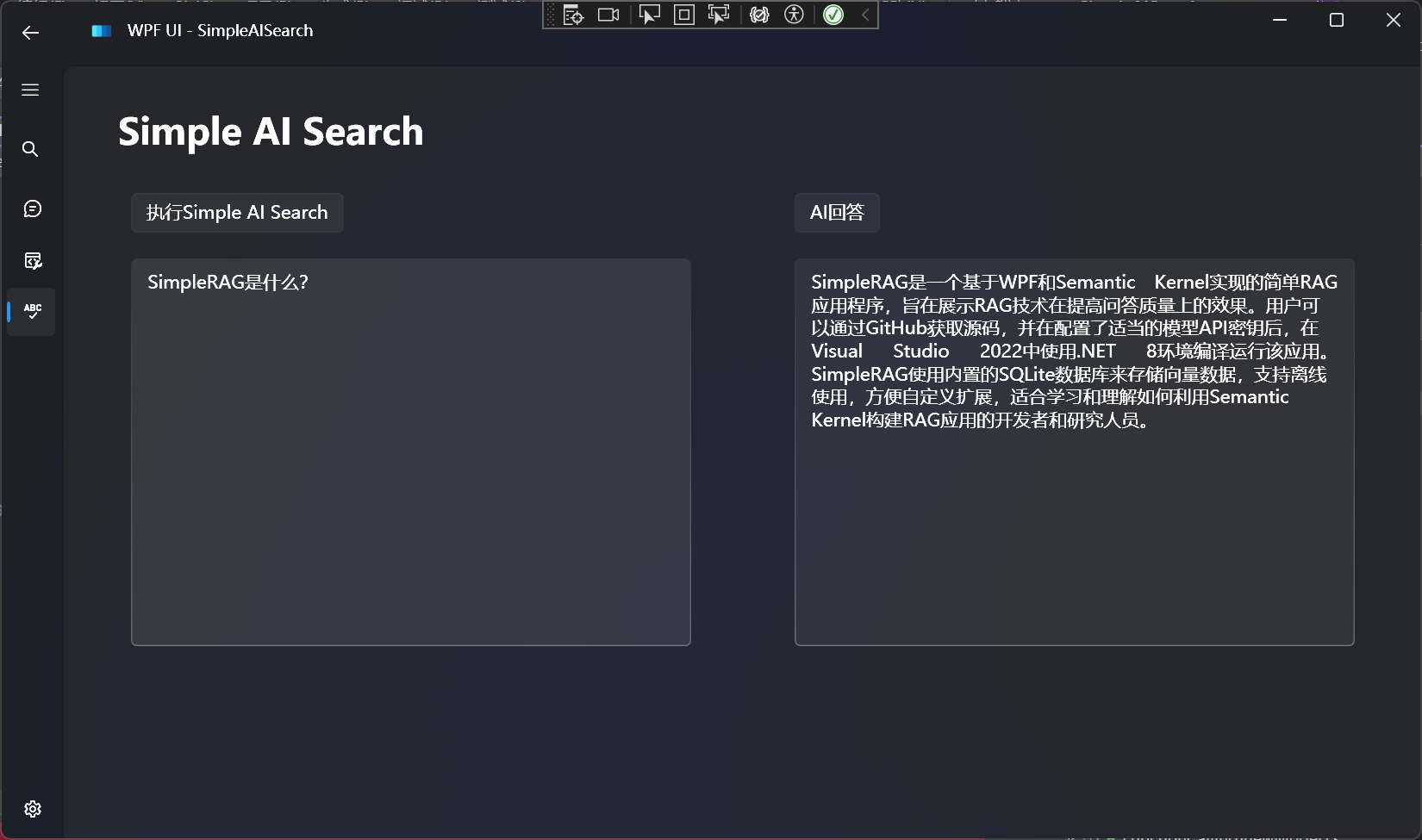1422x840 pixels.
Task: Collapse the debug toolbar with the chevron
Action: point(866,15)
